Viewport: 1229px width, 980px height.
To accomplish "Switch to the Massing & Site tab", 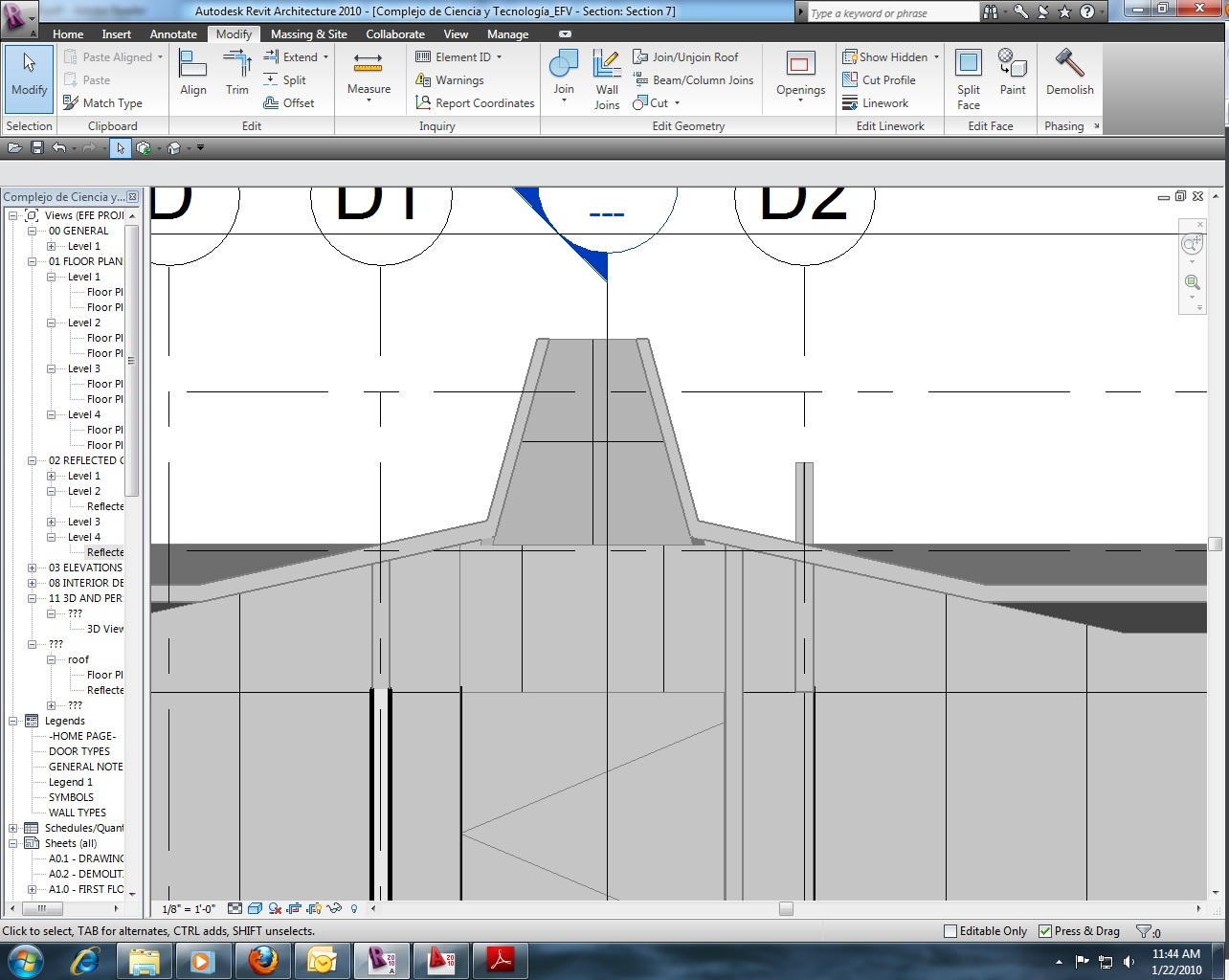I will click(308, 34).
